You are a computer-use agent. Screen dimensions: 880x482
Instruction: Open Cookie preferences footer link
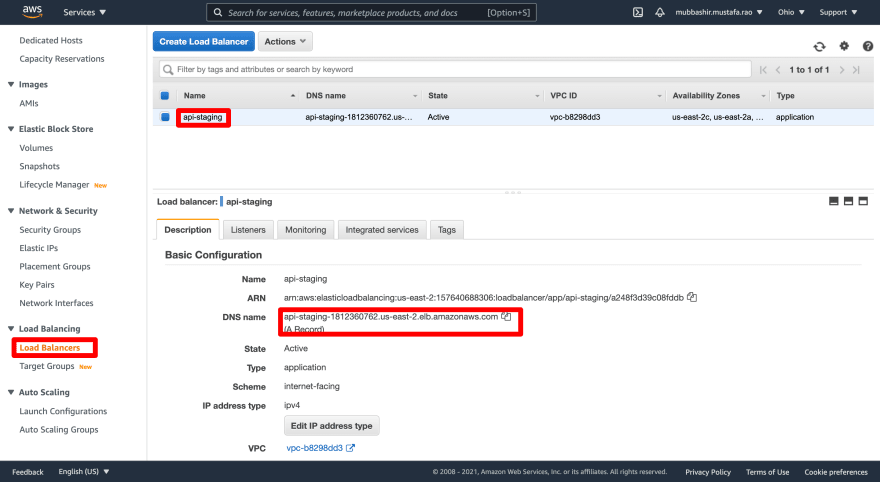click(x=836, y=472)
